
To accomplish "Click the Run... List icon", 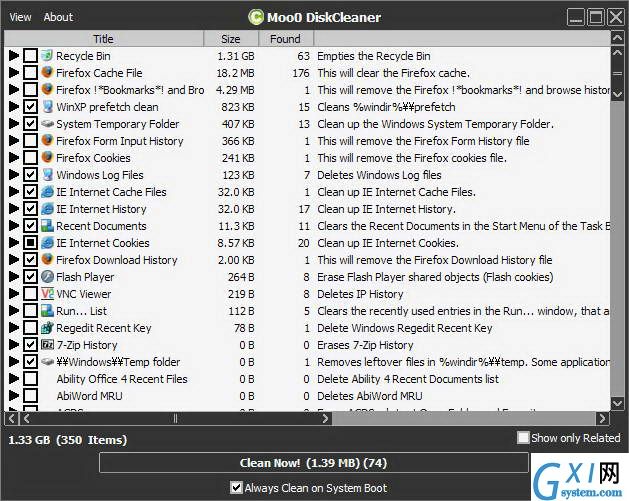I will [x=47, y=310].
